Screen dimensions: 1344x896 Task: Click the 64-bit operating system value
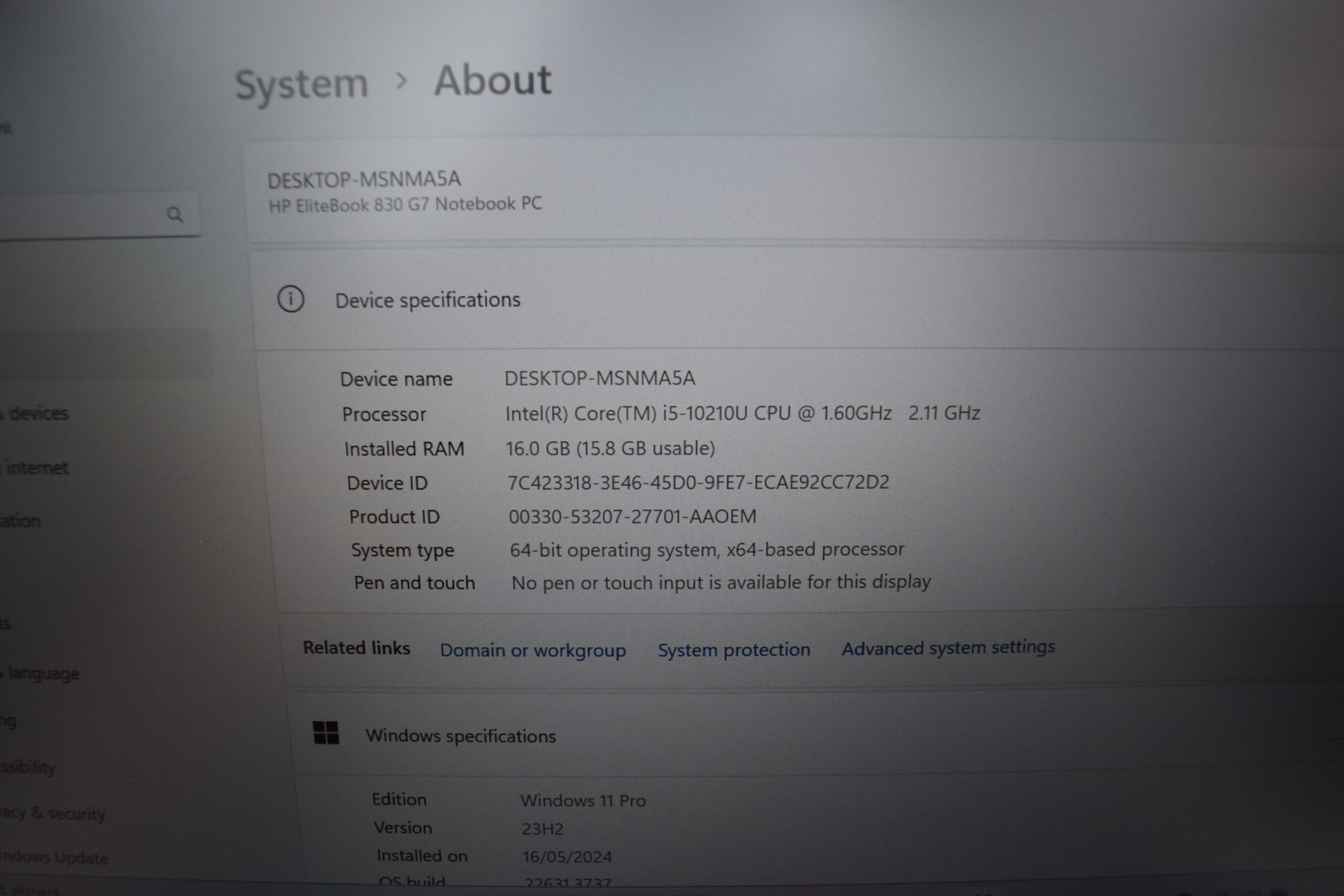point(707,550)
